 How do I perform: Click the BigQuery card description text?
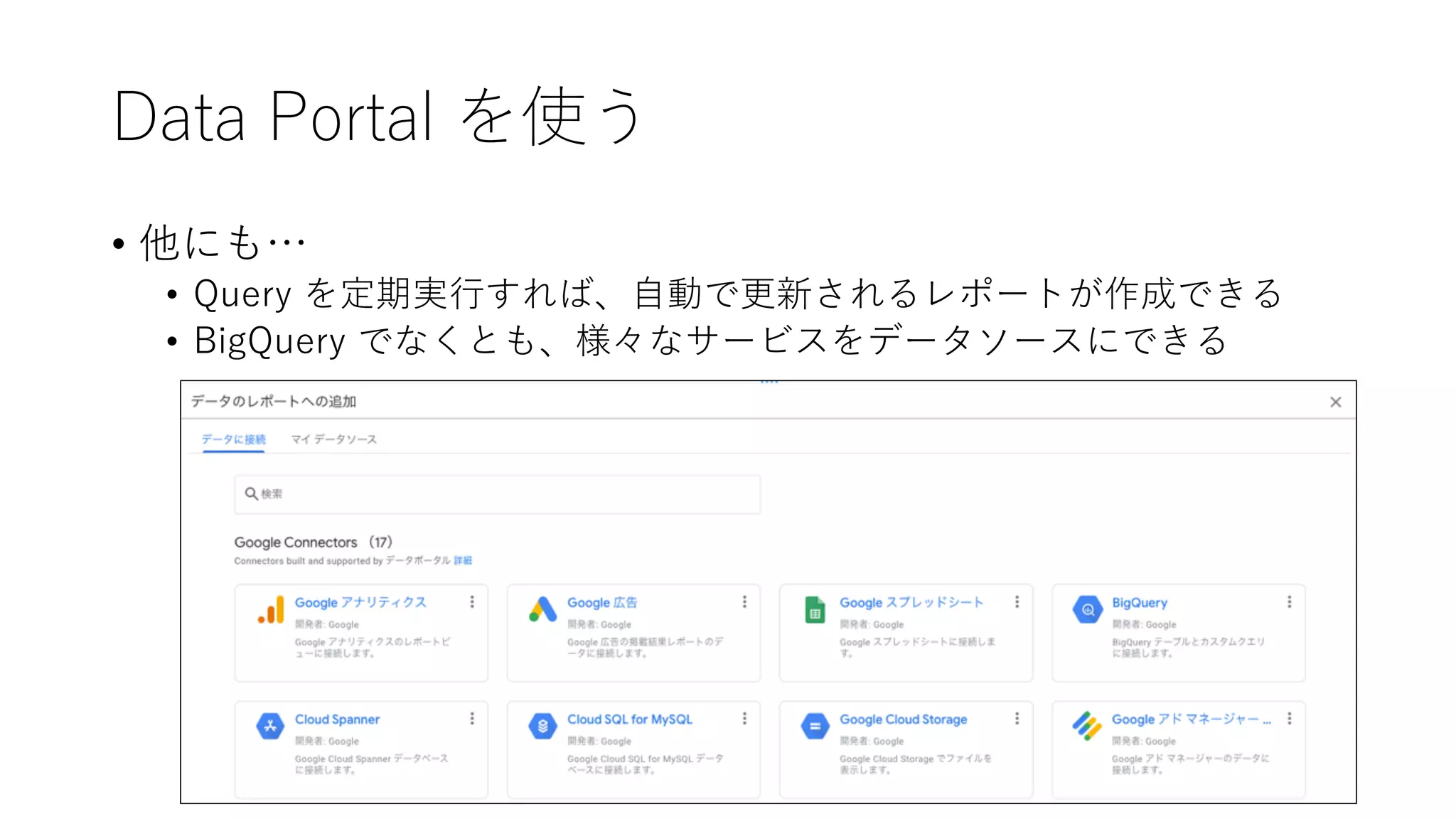click(x=1188, y=647)
